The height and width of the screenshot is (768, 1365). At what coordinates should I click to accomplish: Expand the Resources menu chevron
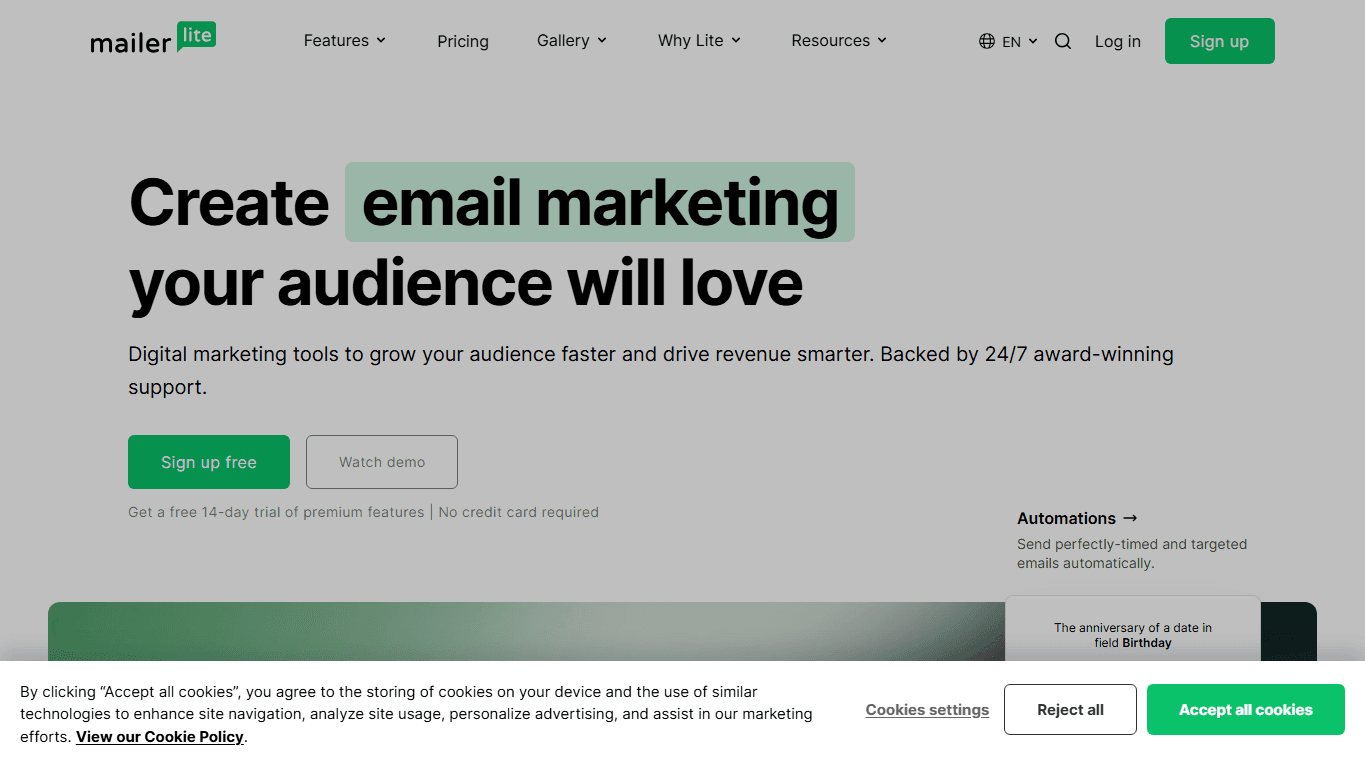coord(882,41)
